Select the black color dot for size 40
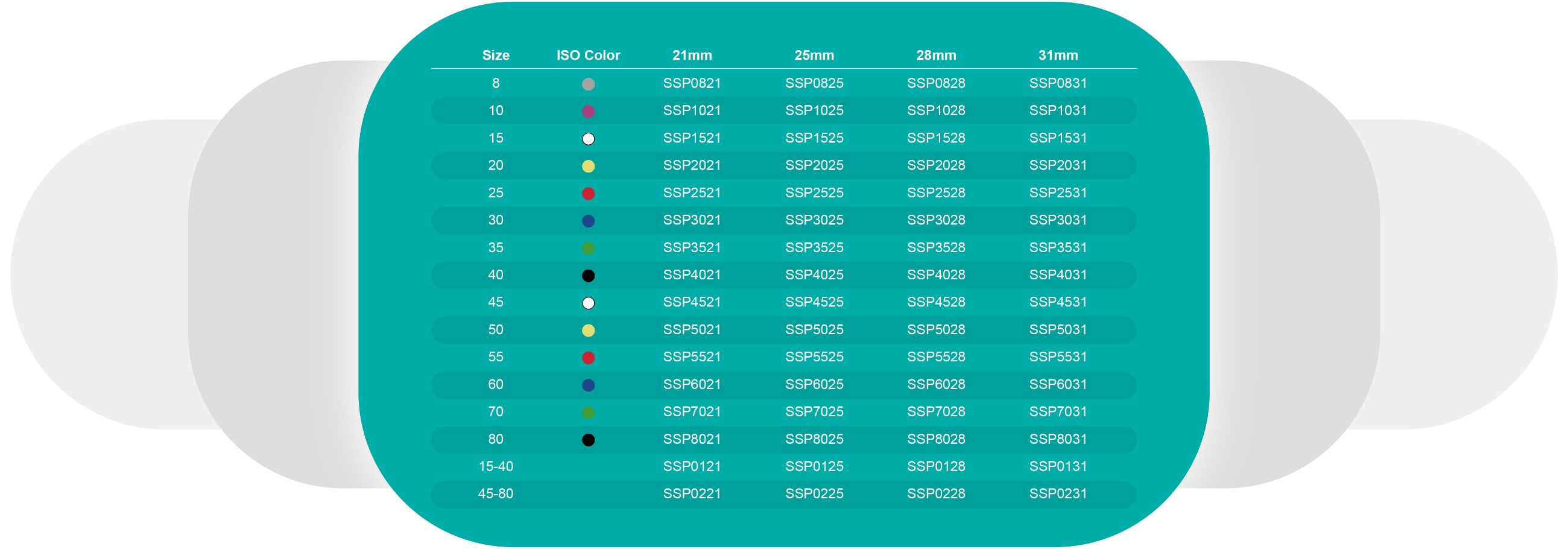Screen dimensions: 1568x549 588,276
